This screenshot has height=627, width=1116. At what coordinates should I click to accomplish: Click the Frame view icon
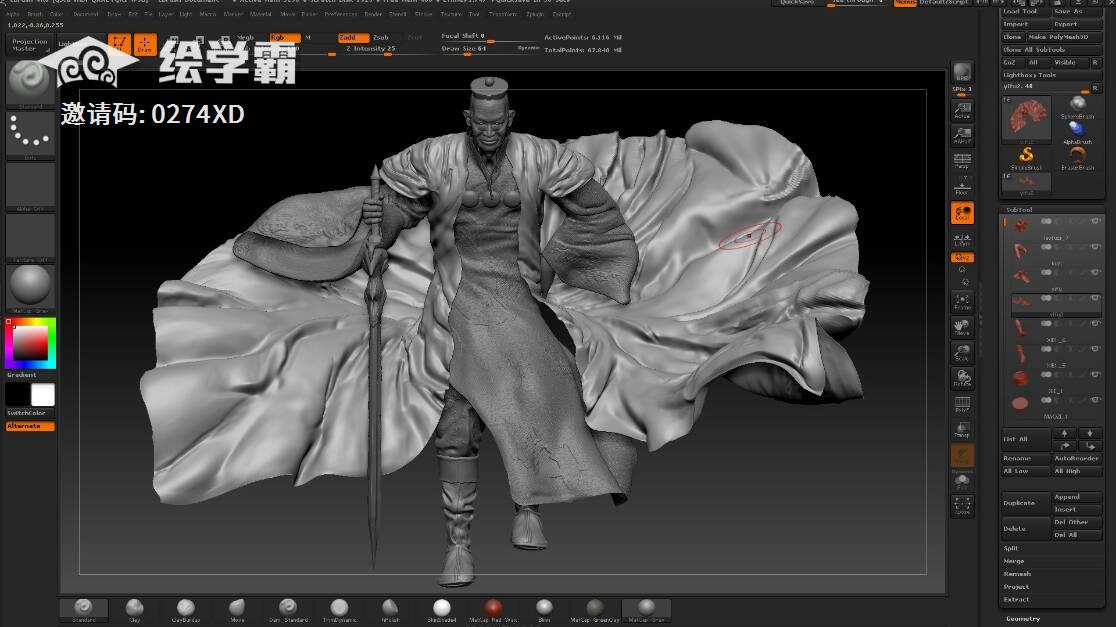tap(962, 302)
